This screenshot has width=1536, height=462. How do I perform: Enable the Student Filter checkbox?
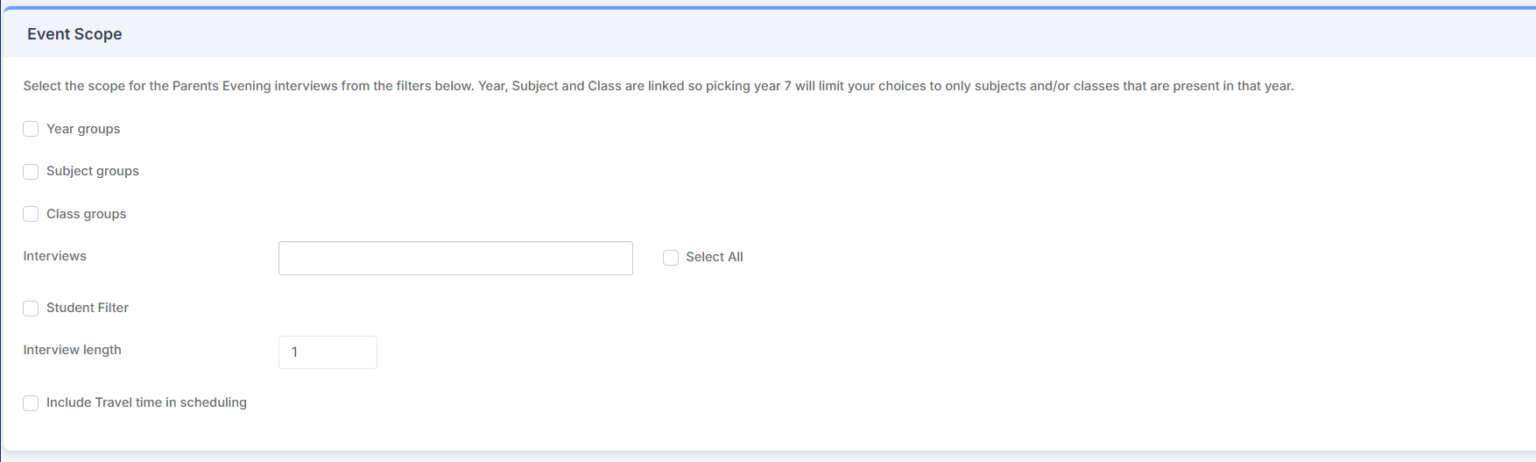point(31,308)
